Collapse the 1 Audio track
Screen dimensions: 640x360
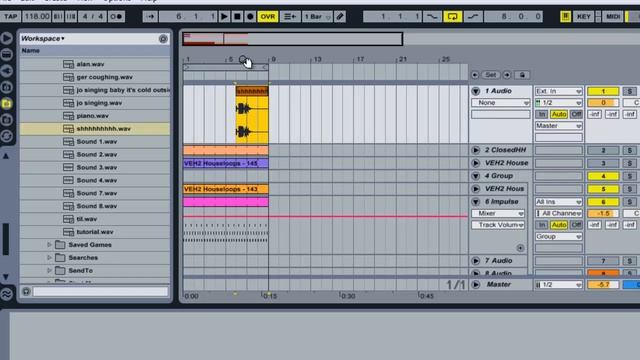tap(476, 91)
